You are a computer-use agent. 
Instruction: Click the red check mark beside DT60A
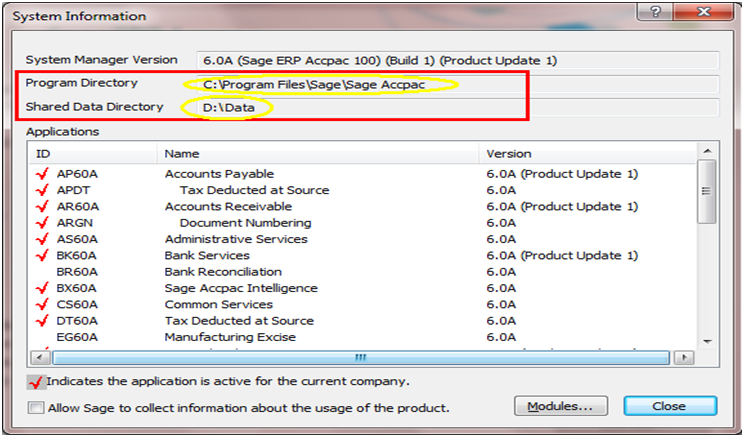click(x=42, y=321)
